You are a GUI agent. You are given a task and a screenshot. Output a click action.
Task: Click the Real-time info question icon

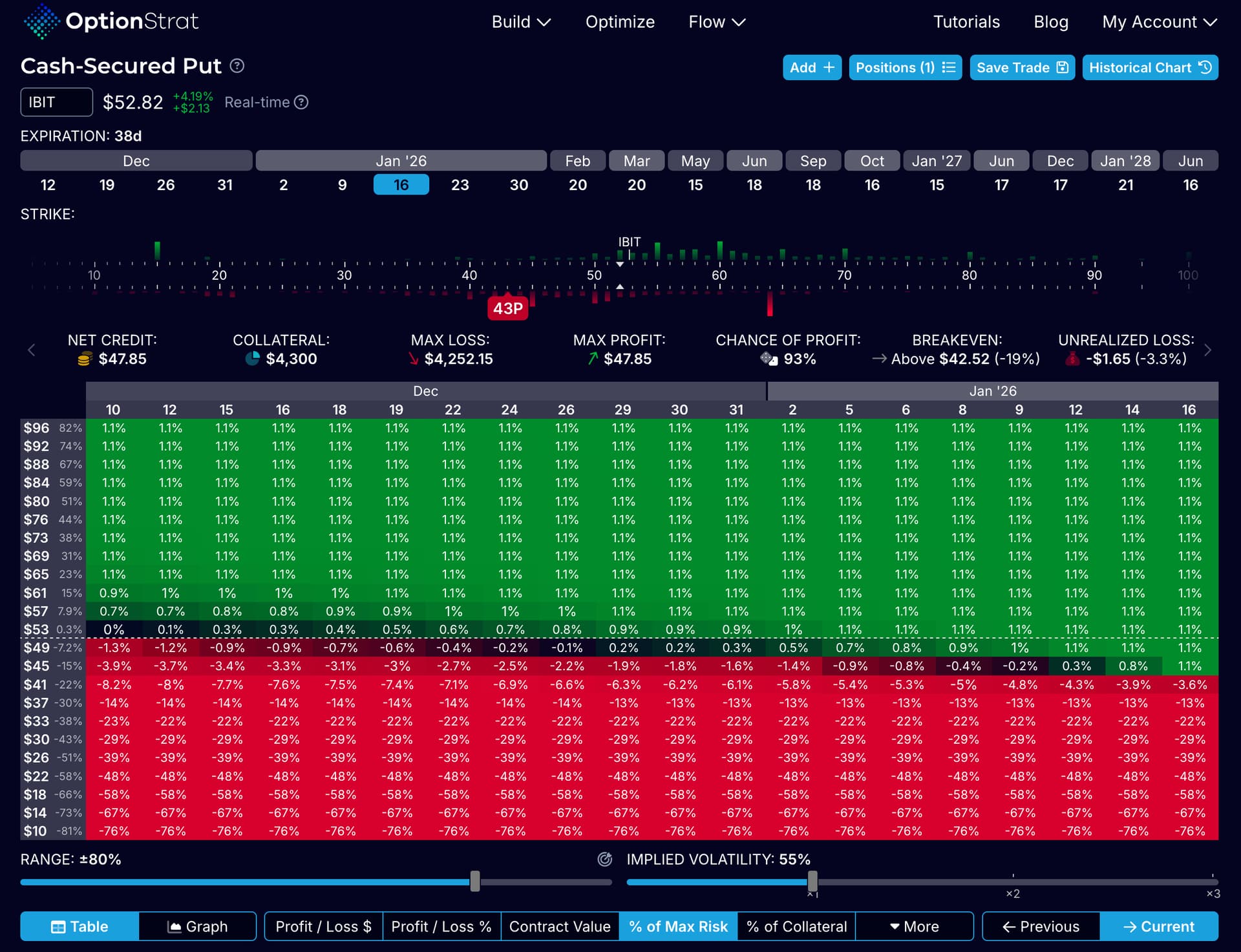click(x=301, y=102)
